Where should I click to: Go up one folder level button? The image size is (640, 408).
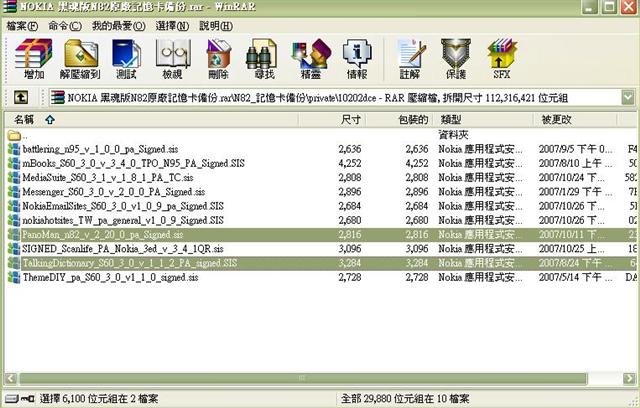(20, 98)
